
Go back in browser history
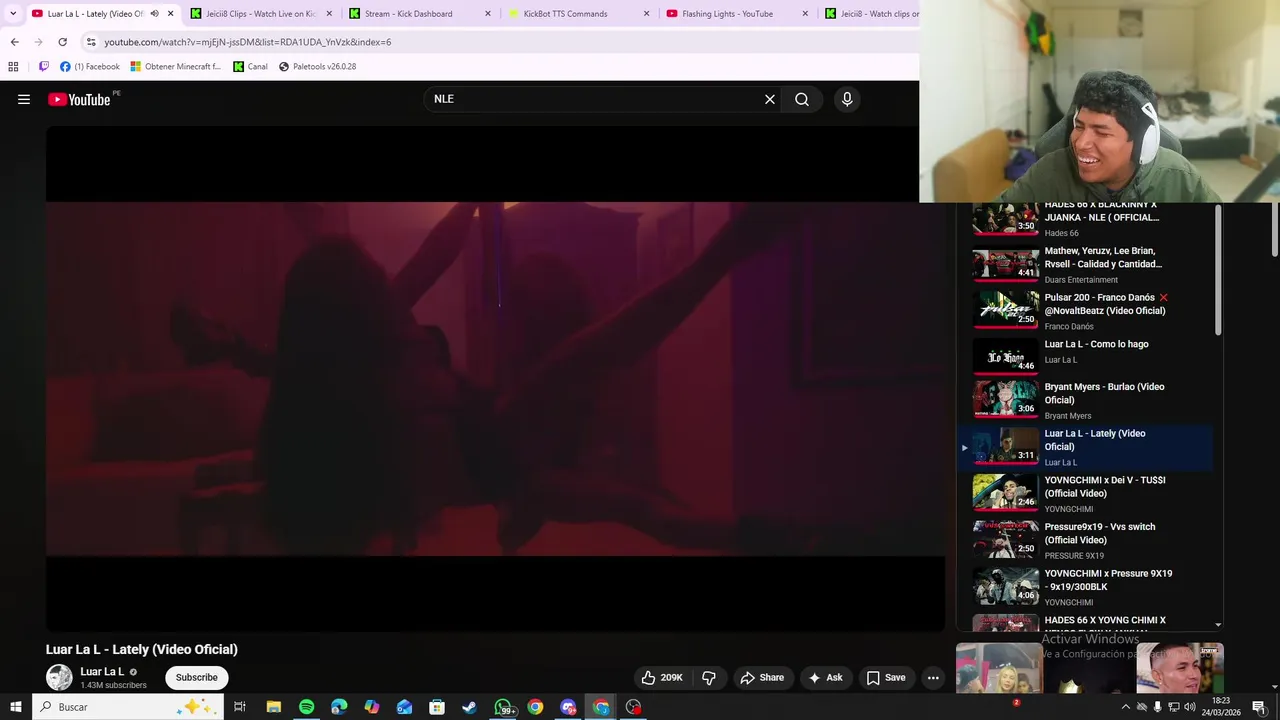coord(14,42)
